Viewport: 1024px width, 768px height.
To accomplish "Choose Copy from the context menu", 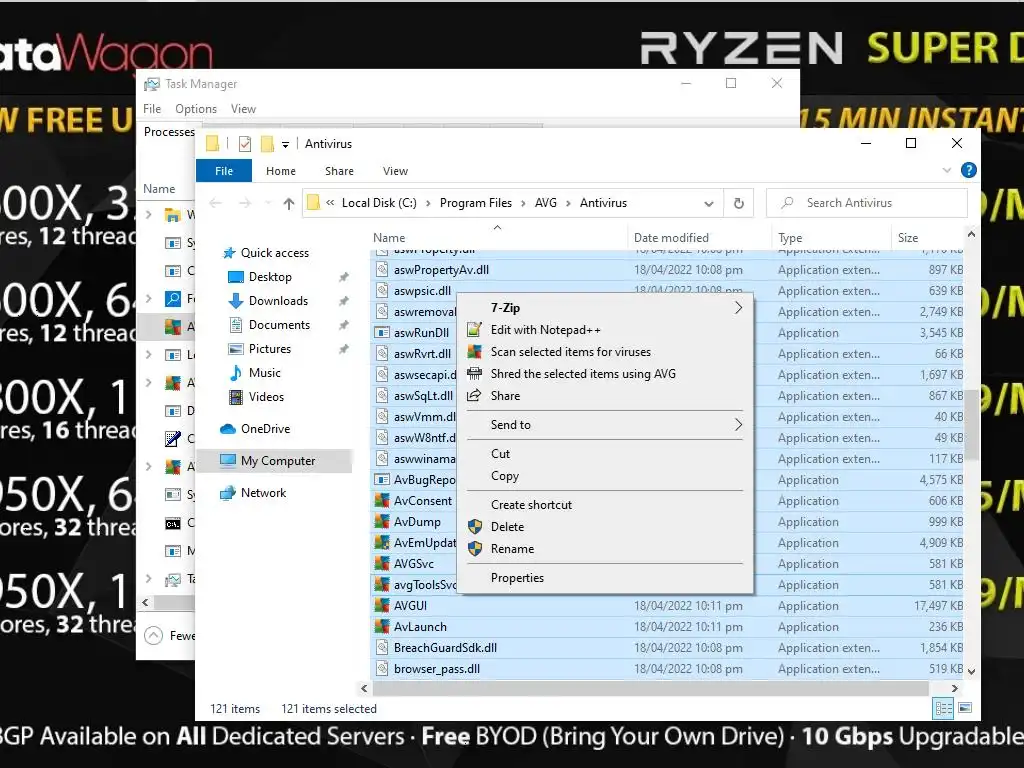I will (x=605, y=476).
